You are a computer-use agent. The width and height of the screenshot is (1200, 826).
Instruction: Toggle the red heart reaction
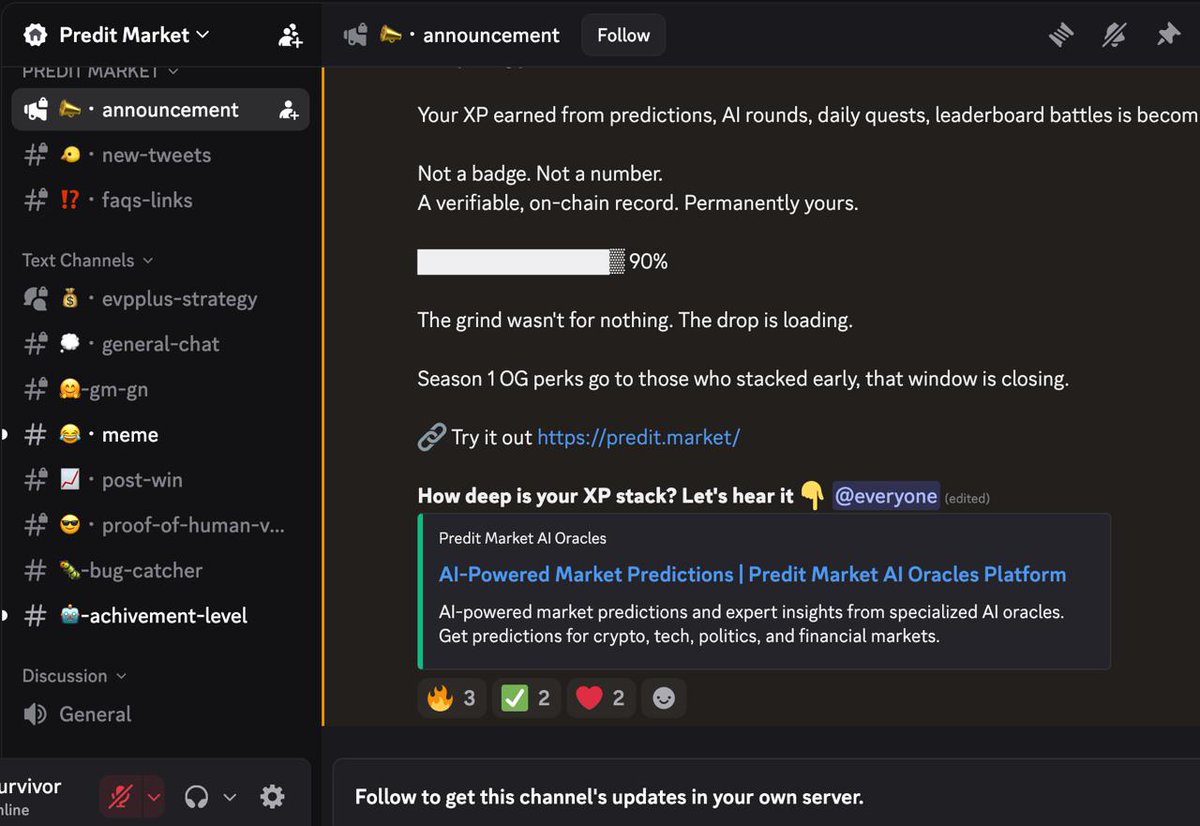click(601, 698)
